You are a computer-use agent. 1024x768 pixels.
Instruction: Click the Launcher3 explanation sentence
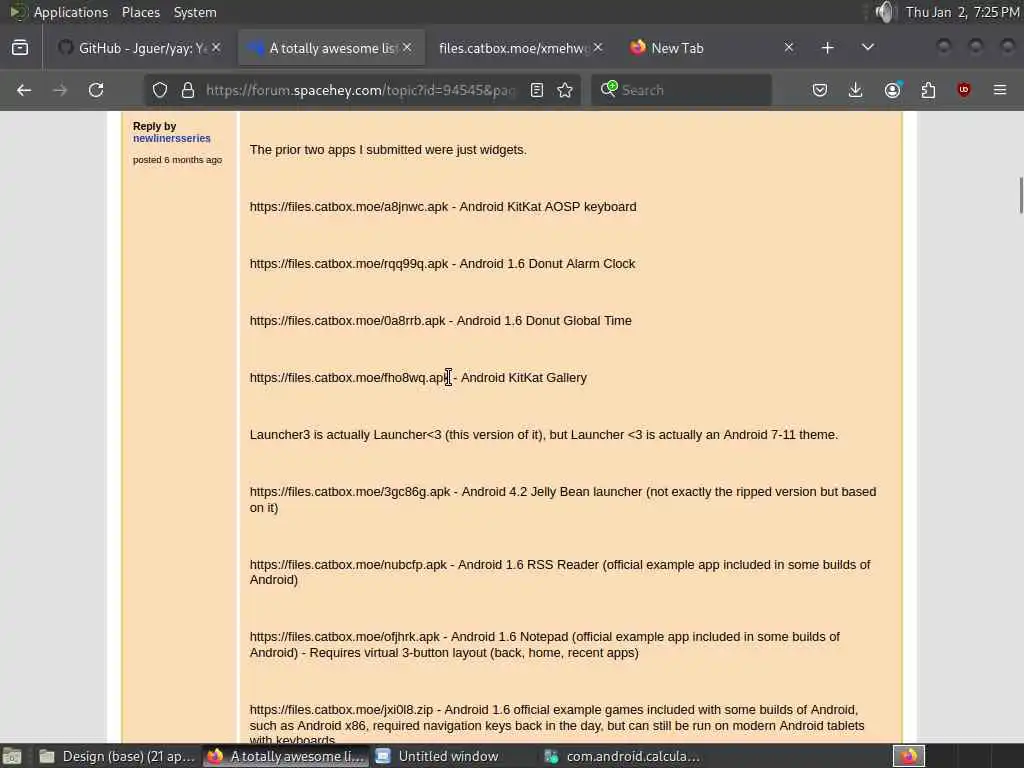[543, 435]
